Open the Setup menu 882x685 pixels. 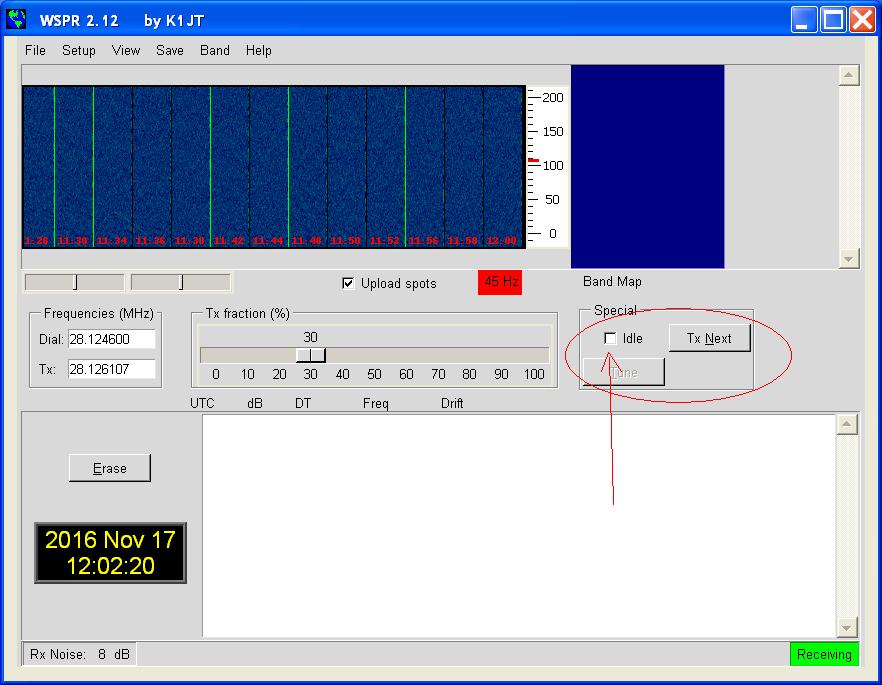pyautogui.click(x=79, y=50)
